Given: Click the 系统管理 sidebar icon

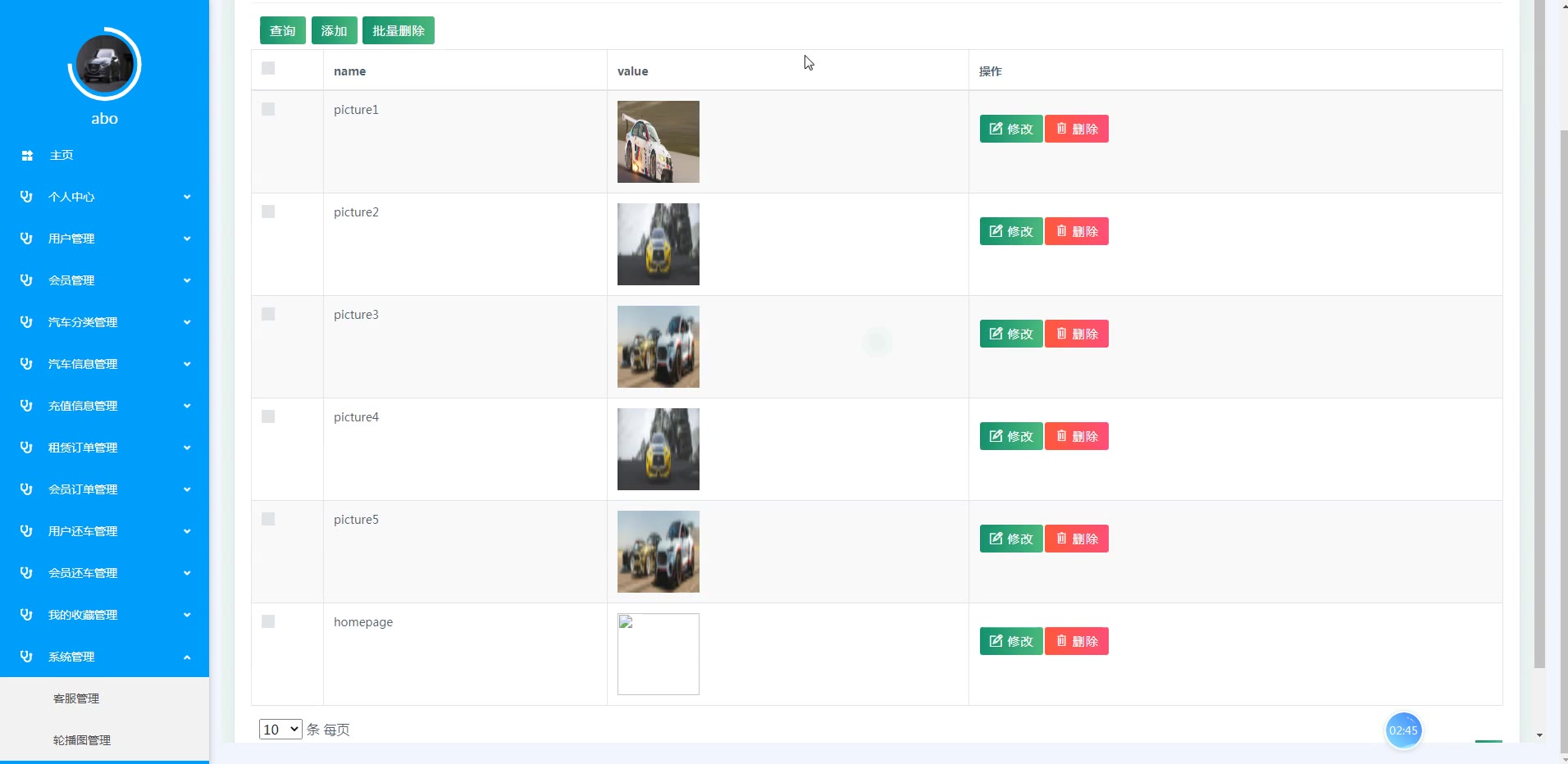Looking at the screenshot, I should point(26,657).
